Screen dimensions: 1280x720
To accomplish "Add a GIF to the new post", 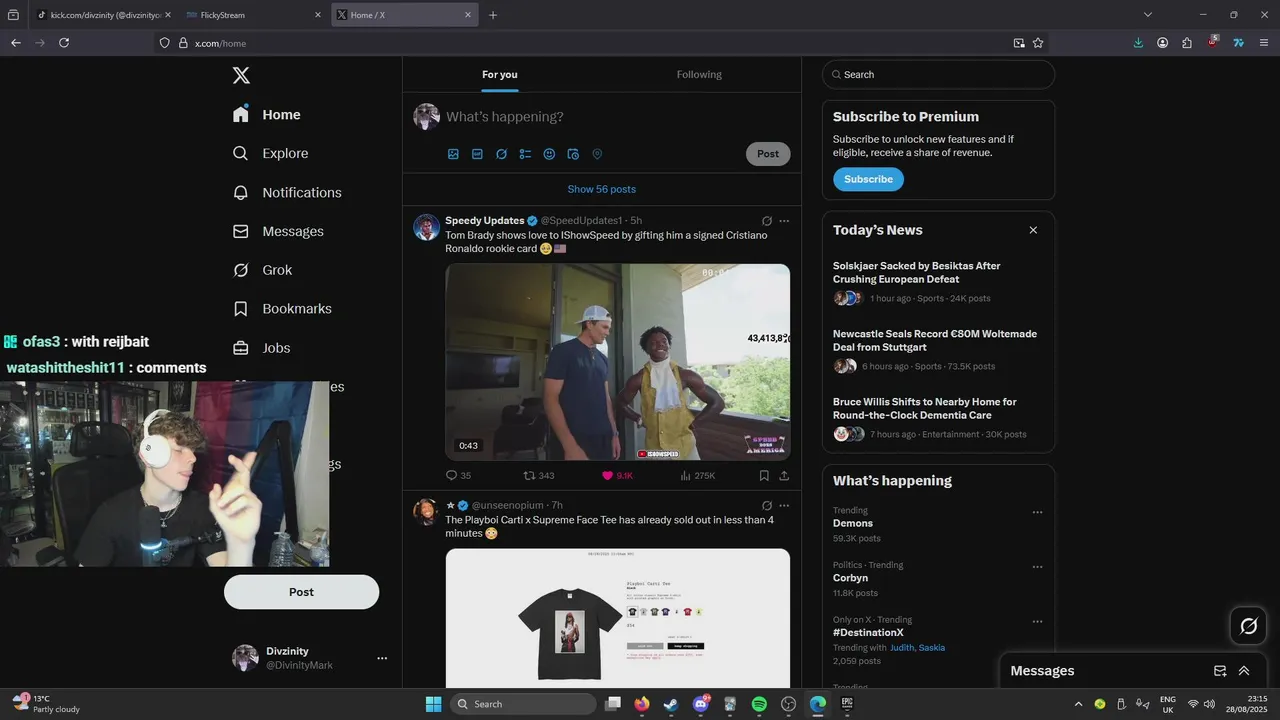I will [477, 154].
